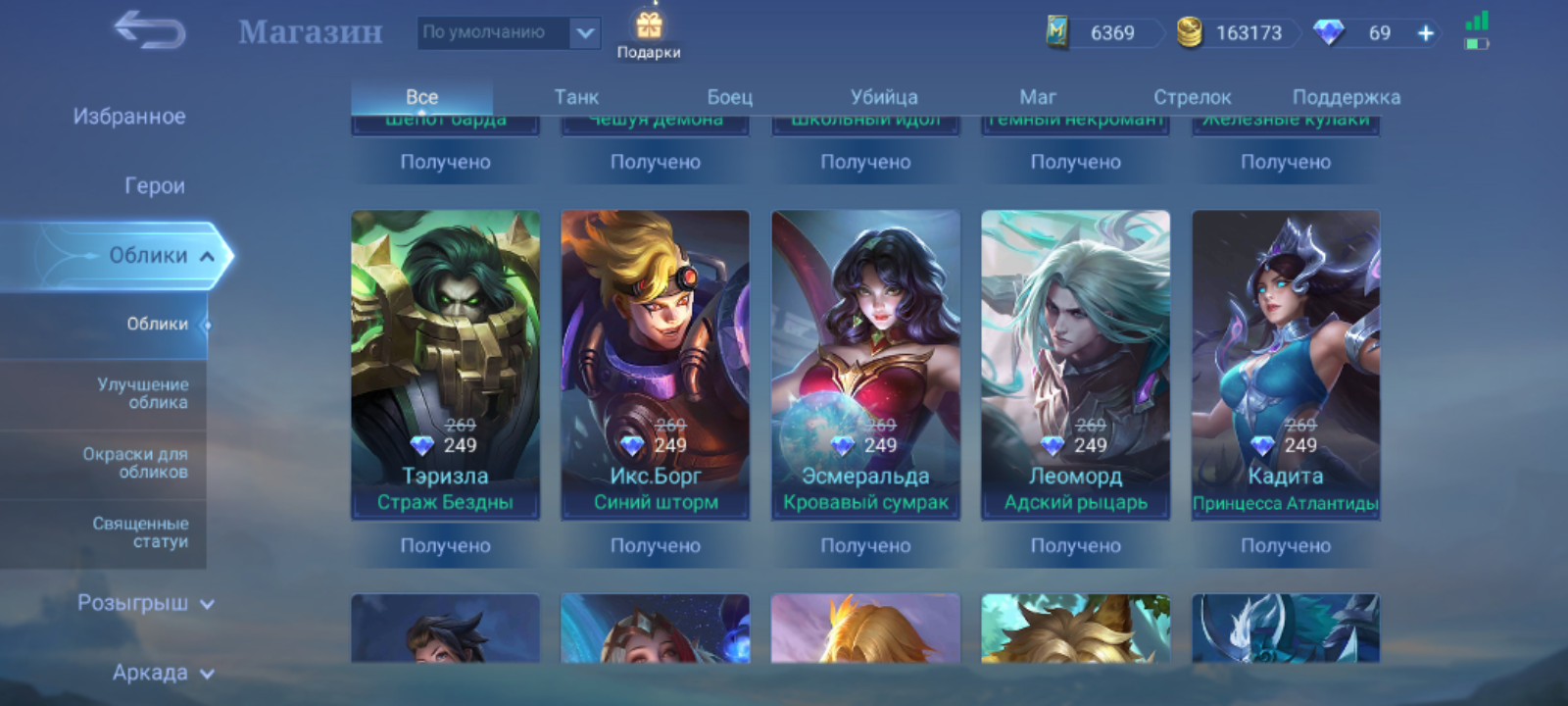Tap the ticket currency icon
Viewport: 1568px width, 706px height.
[1056, 31]
